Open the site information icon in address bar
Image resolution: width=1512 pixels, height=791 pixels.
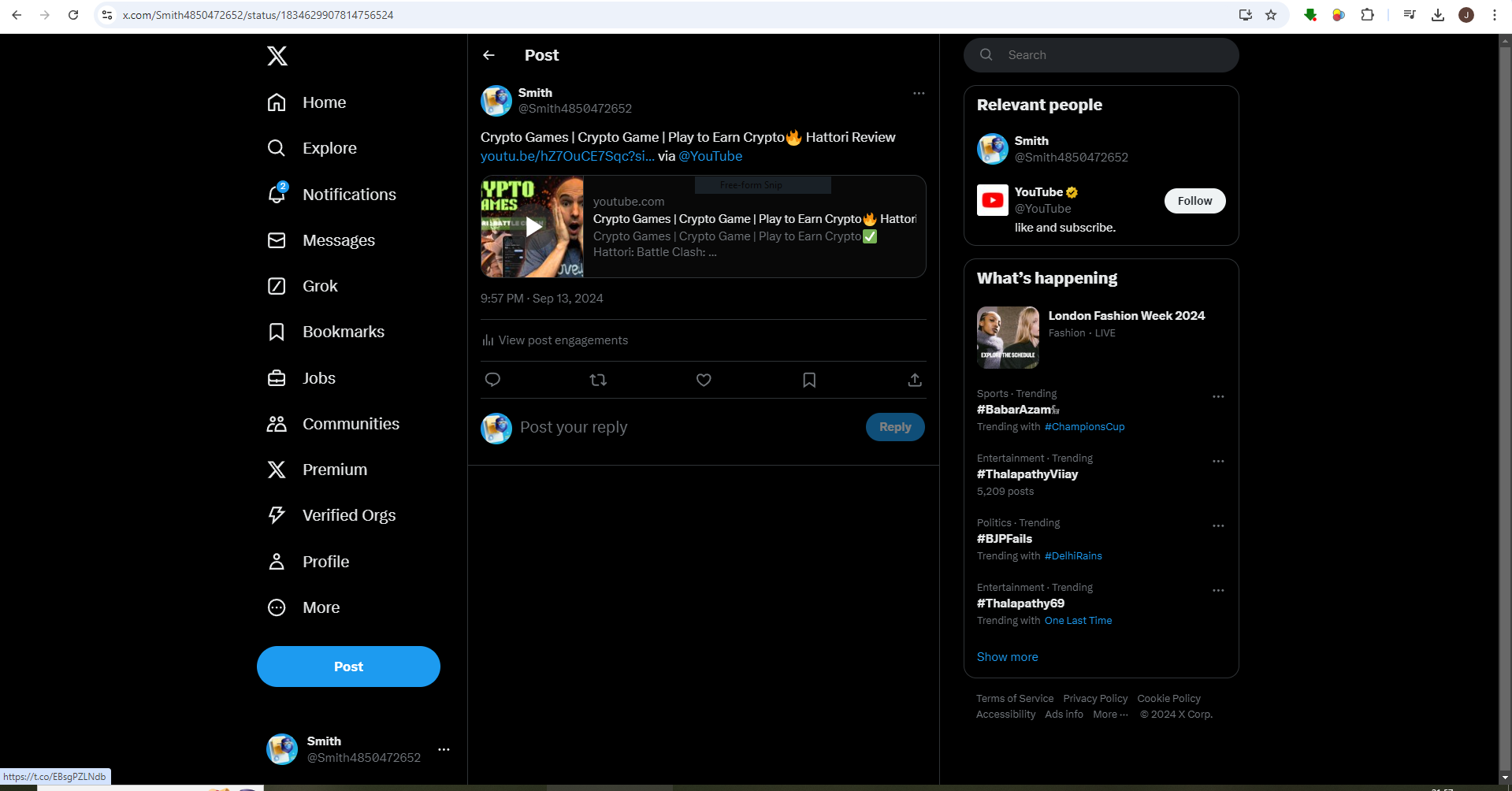tap(107, 15)
